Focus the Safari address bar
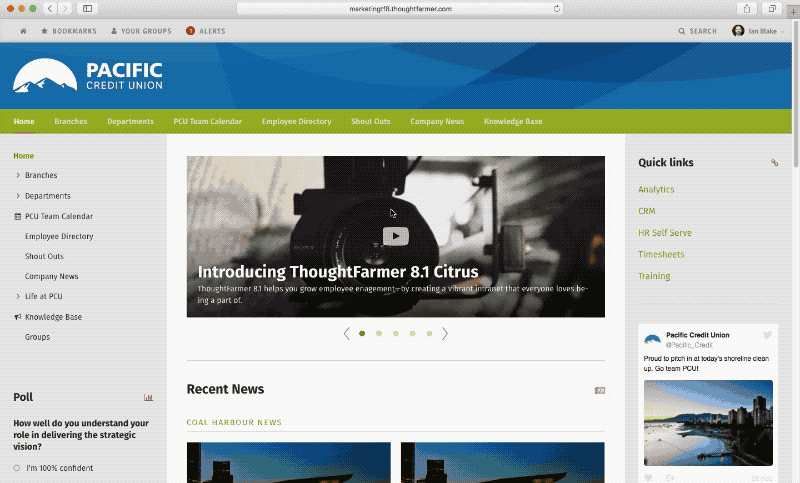The height and width of the screenshot is (483, 800). pos(400,9)
